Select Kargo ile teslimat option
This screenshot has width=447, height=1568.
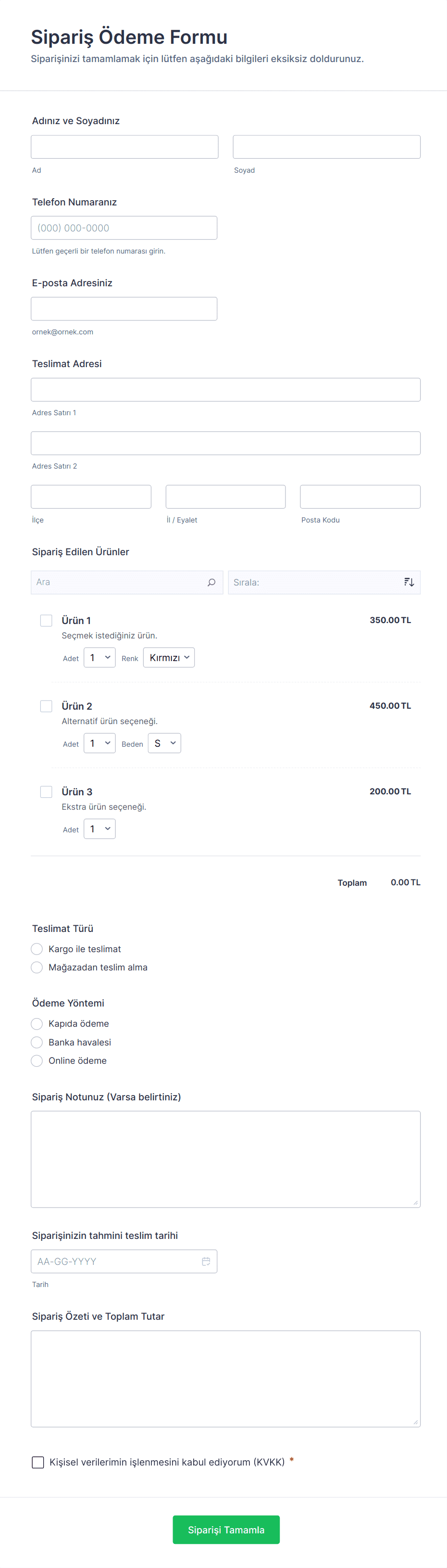point(37,949)
